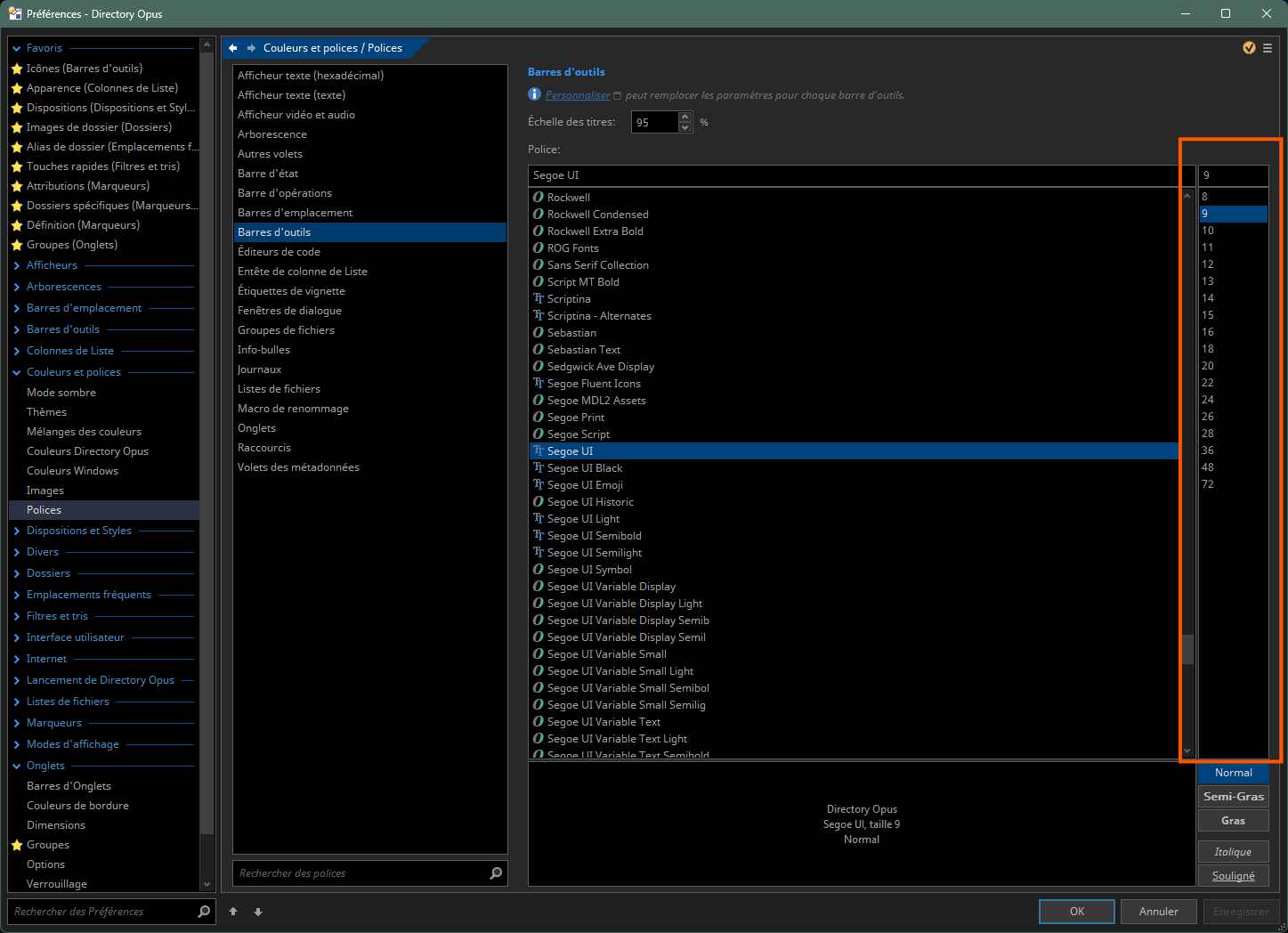Viewport: 1288px width, 933px height.
Task: Expand the Colonnes de Liste category
Action: point(17,351)
